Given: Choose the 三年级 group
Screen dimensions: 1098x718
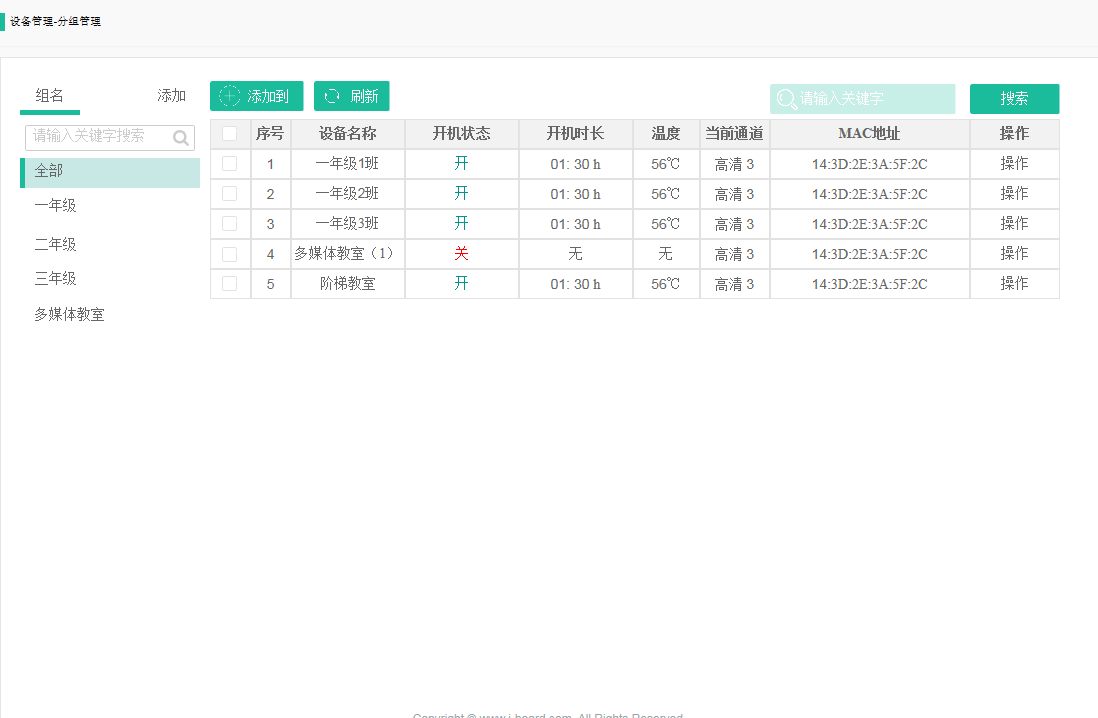Looking at the screenshot, I should point(56,279).
